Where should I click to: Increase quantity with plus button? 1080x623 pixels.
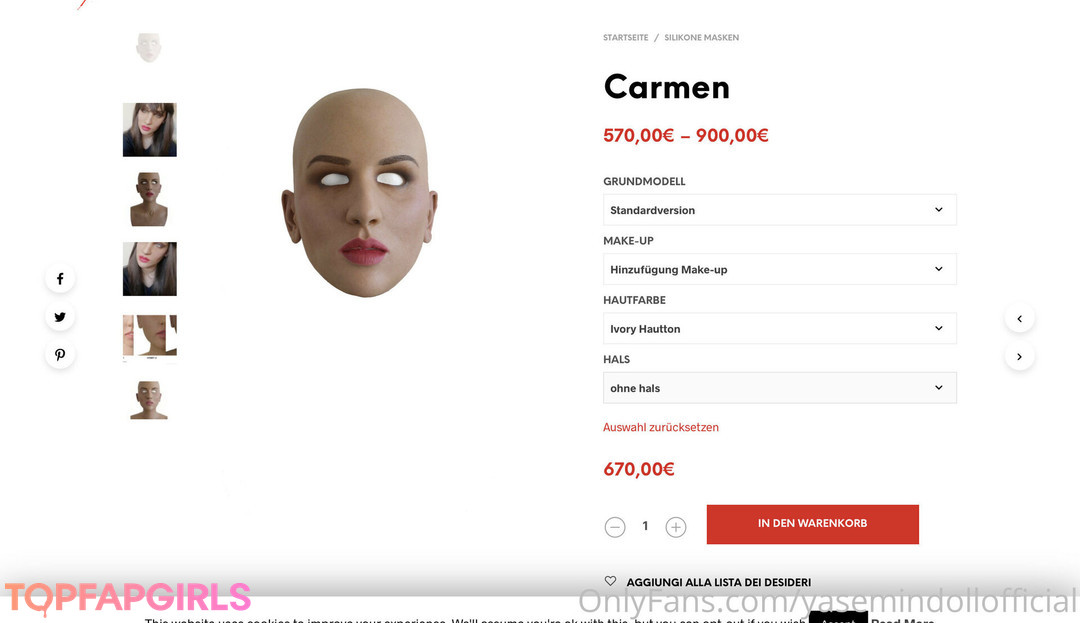pyautogui.click(x=676, y=527)
